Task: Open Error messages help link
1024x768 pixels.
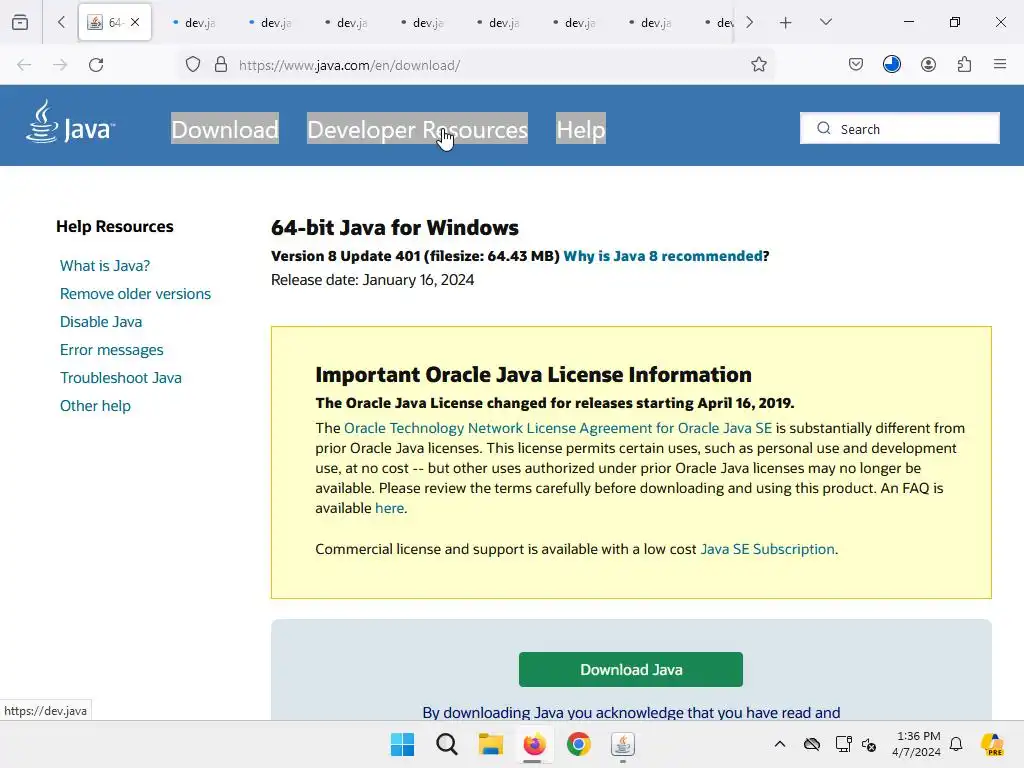Action: click(x=112, y=350)
